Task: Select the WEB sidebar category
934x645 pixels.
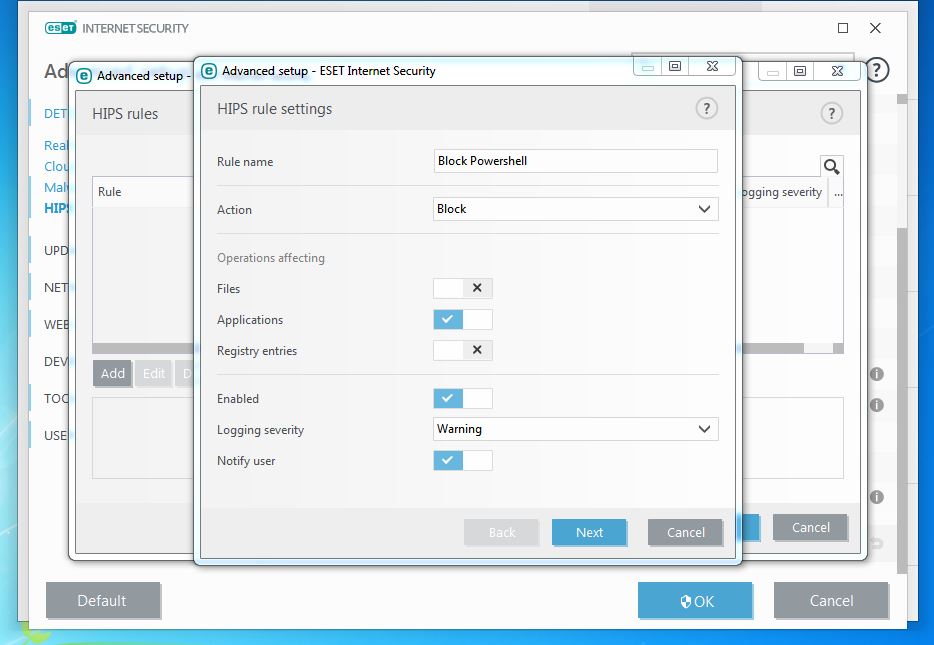Action: [56, 325]
